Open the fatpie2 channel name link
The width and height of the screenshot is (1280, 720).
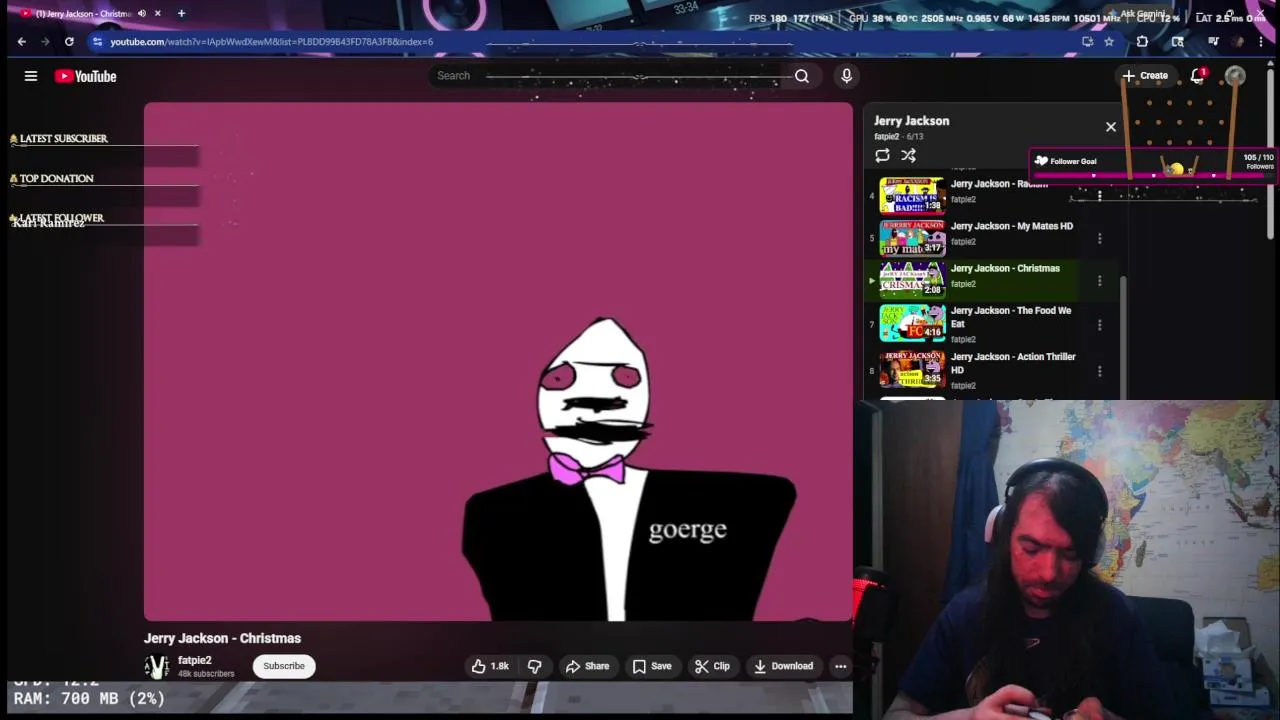pos(194,660)
